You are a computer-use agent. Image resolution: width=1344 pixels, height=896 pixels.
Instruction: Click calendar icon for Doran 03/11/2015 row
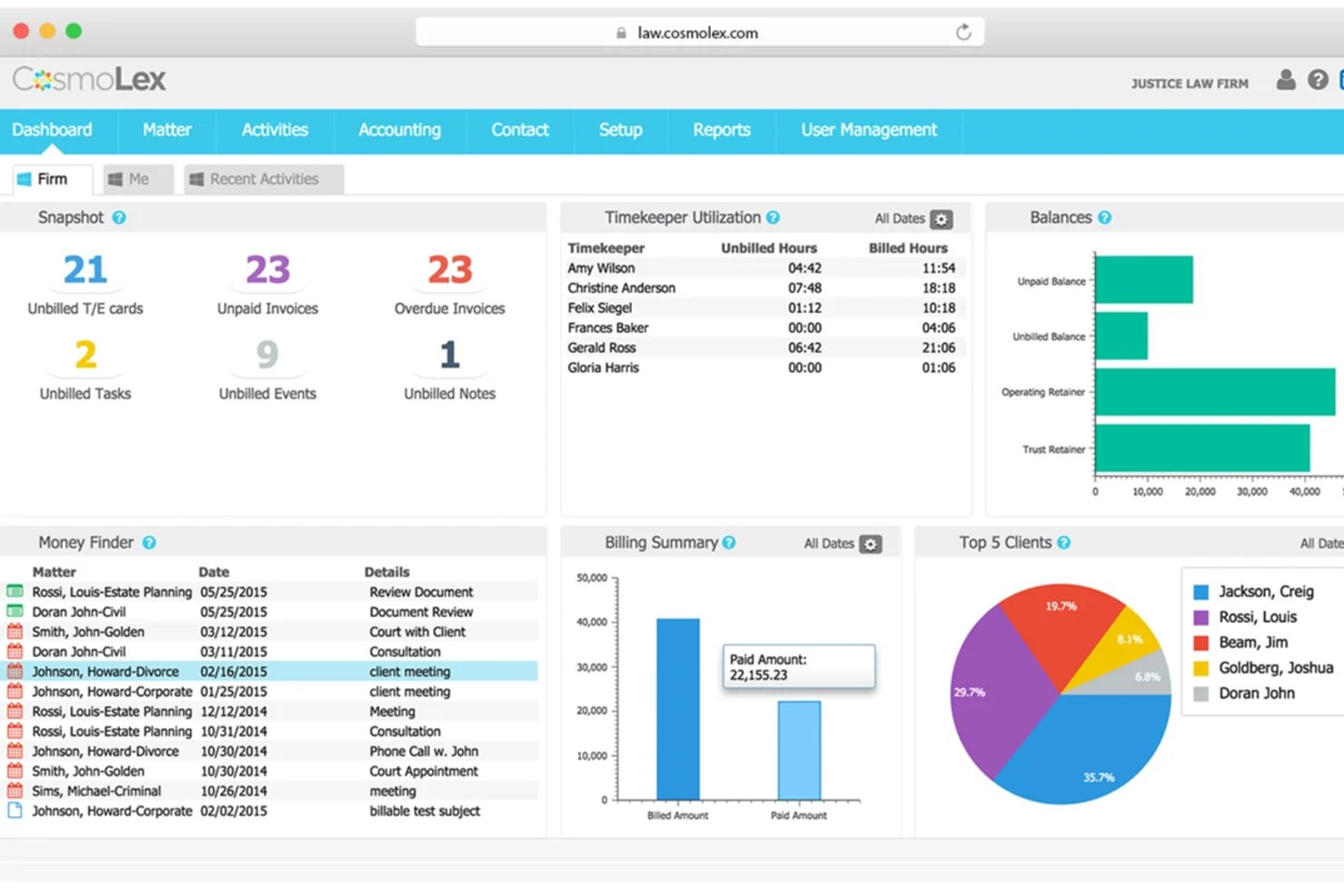15,652
